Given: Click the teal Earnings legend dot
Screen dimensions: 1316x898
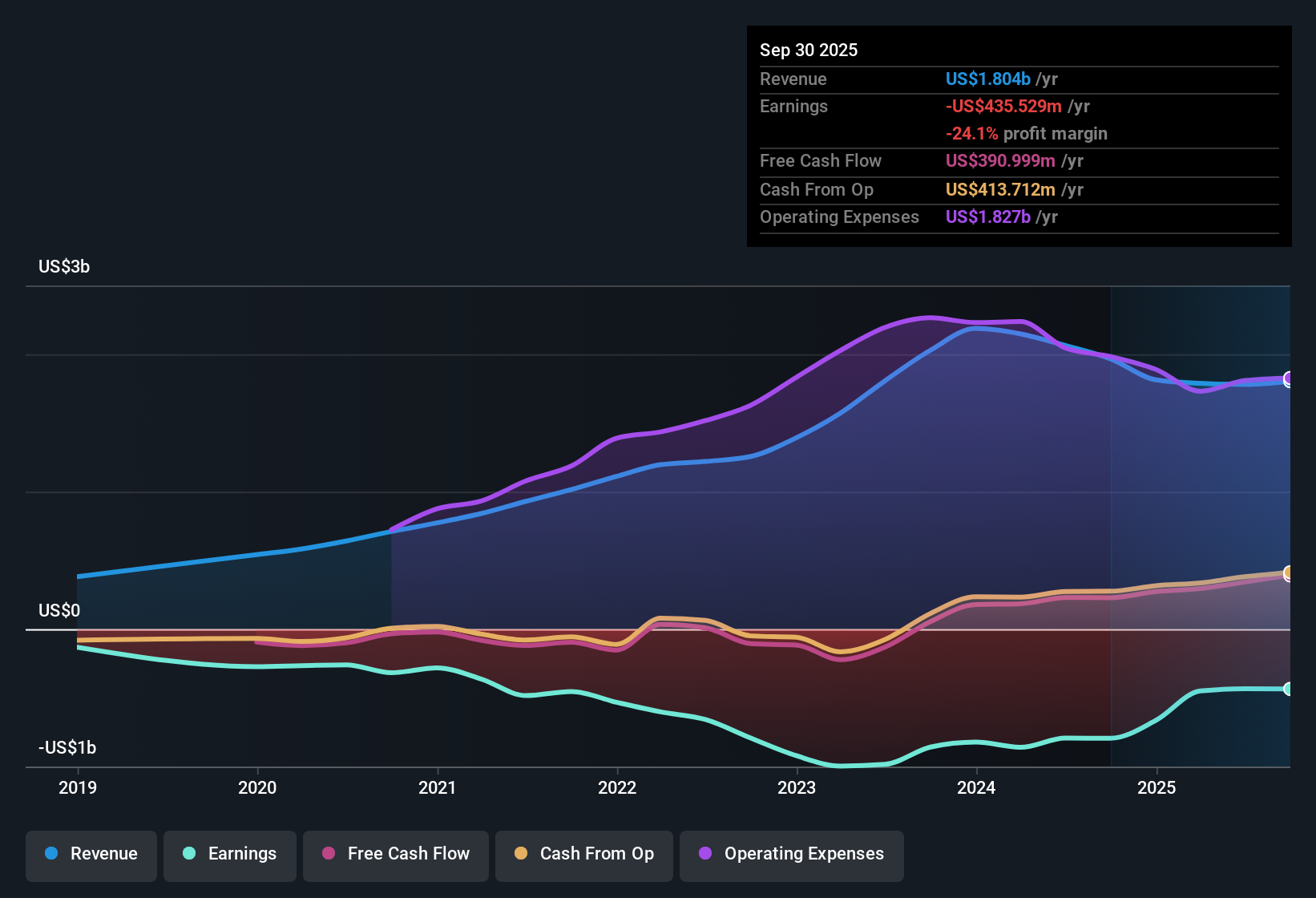Looking at the screenshot, I should point(189,854).
